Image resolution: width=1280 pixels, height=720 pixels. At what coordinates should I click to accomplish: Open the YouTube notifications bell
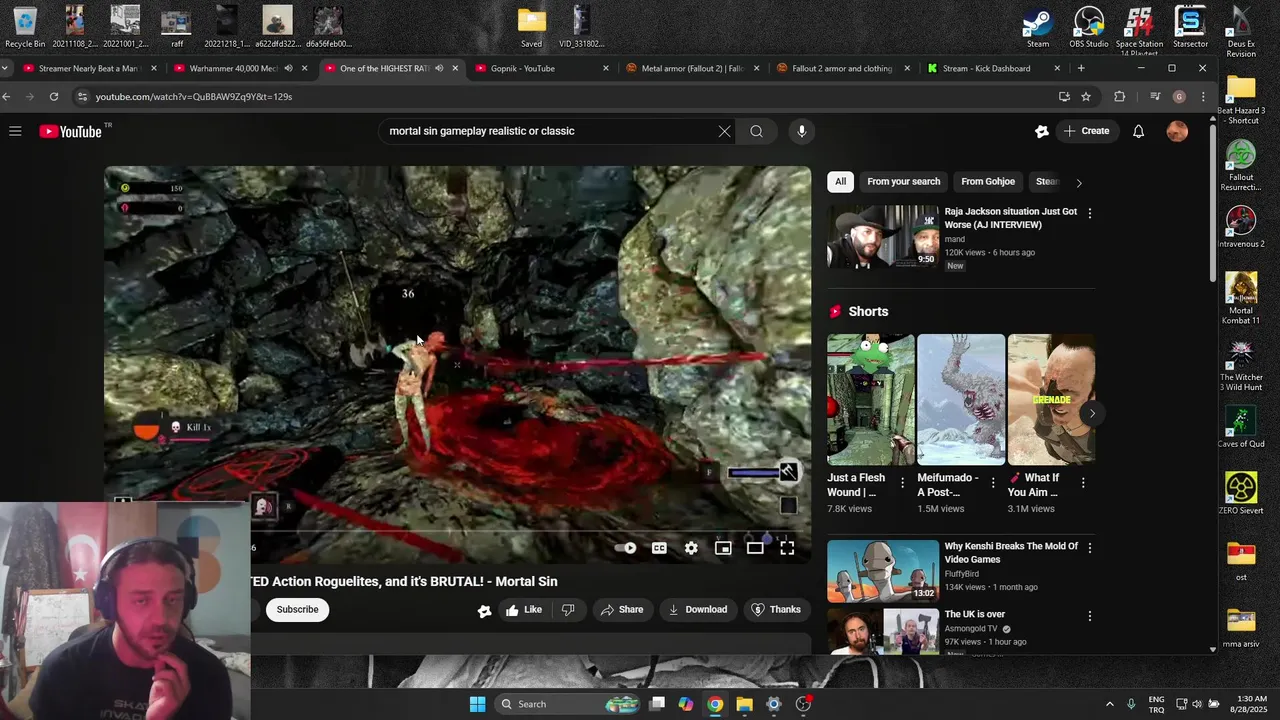tap(1138, 131)
